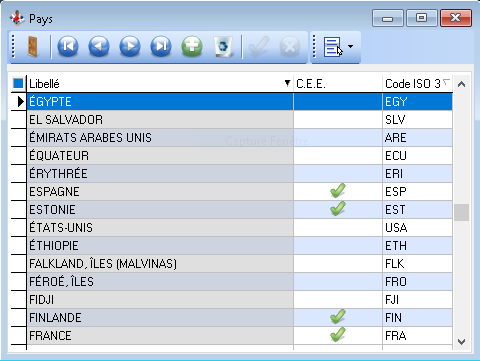This screenshot has width=480, height=361.
Task: Go to the first record
Action: click(x=68, y=46)
